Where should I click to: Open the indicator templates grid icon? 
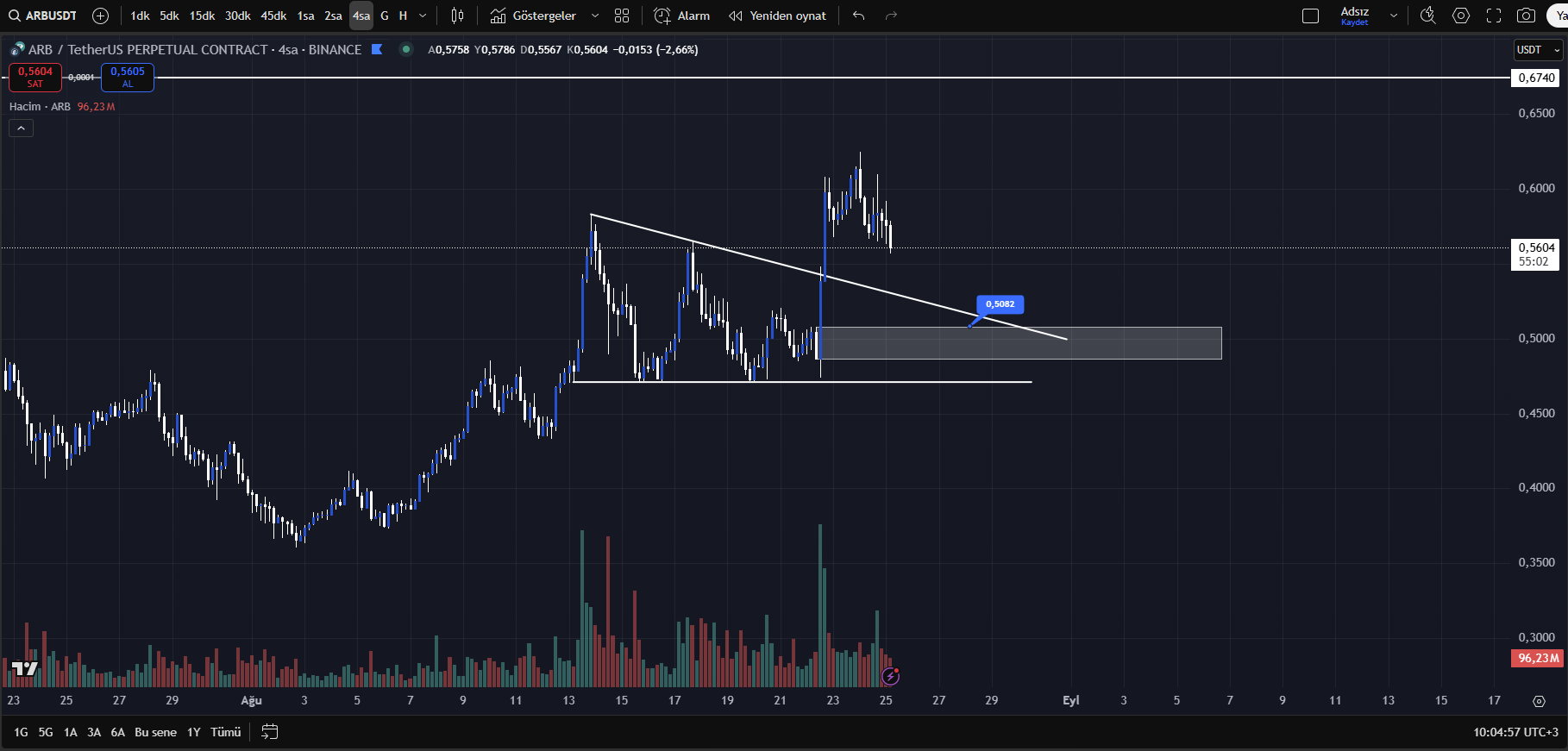622,16
